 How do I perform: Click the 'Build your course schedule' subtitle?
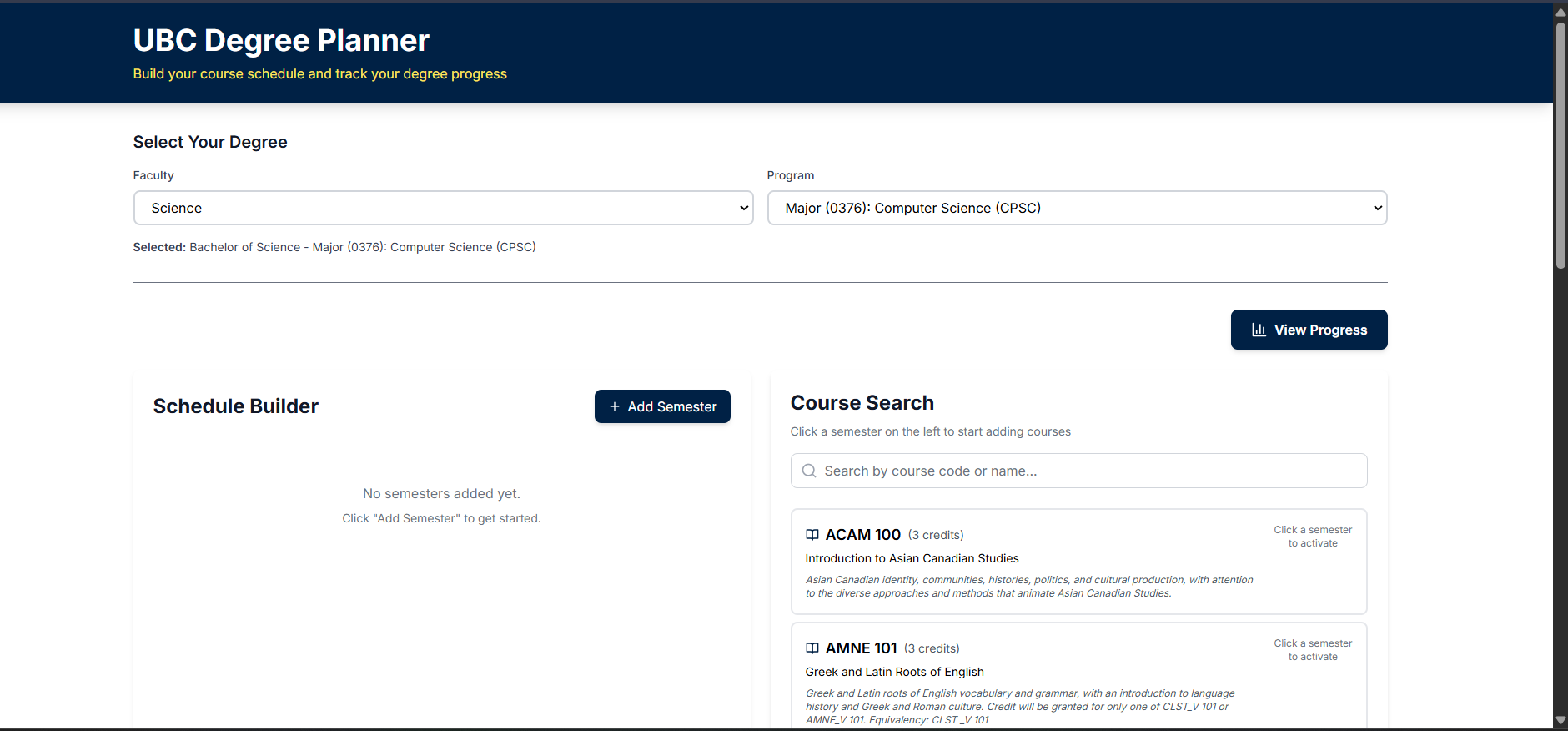coord(320,73)
